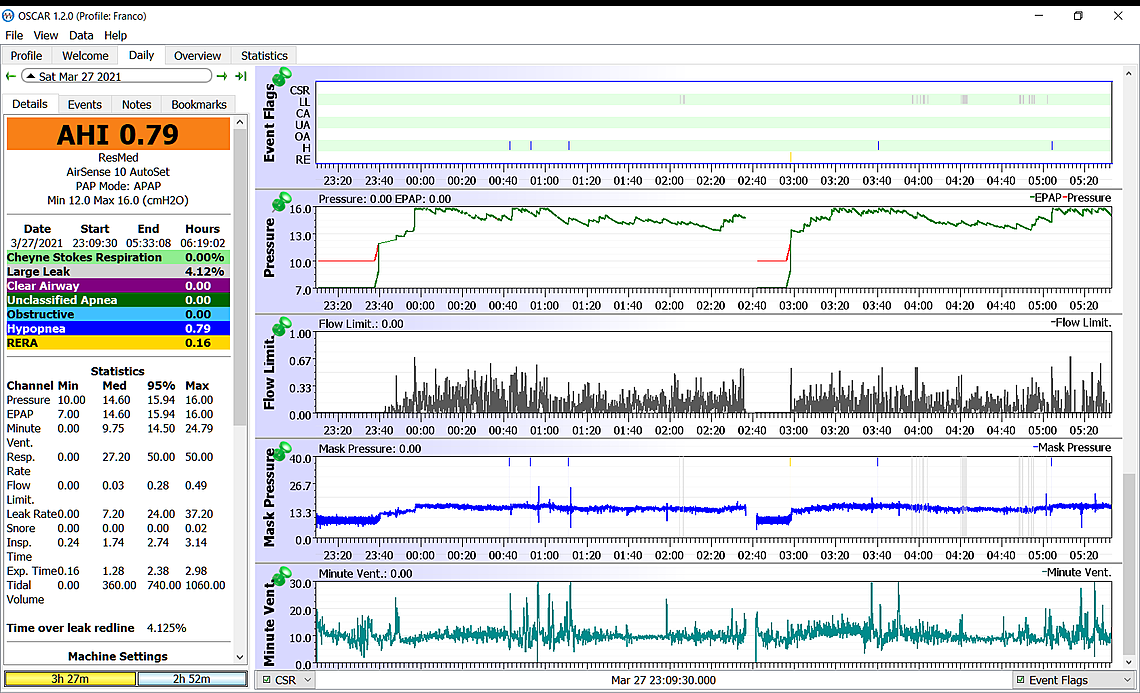Click the pin icon on Event Flags graph

282,76
